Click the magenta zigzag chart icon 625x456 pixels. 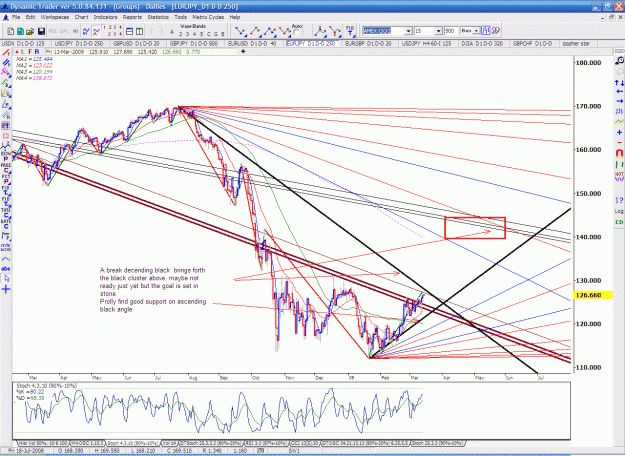(x=96, y=31)
